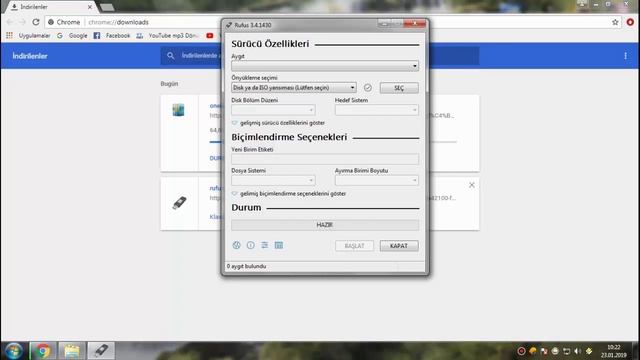Image resolution: width=640 pixels, height=360 pixels.
Task: Click the Bugün date label
Action: pyautogui.click(x=169, y=84)
